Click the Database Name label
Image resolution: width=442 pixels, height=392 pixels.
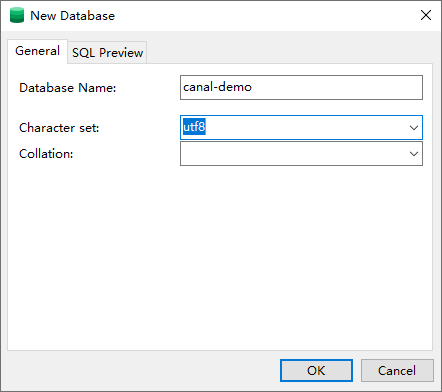tap(68, 88)
